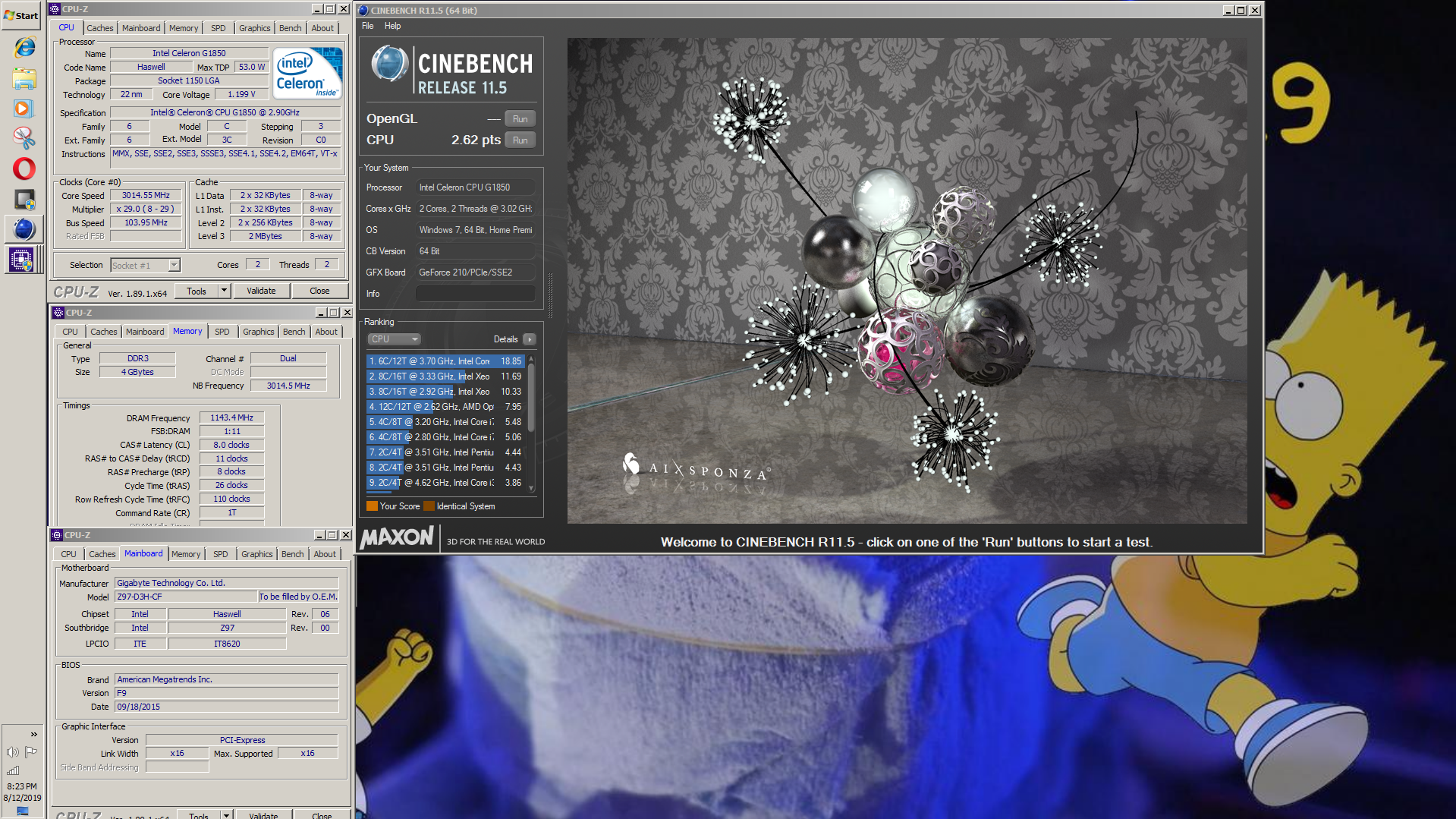Click the ranking list scroll-up arrow
The height and width of the screenshot is (819, 1456).
pos(531,358)
